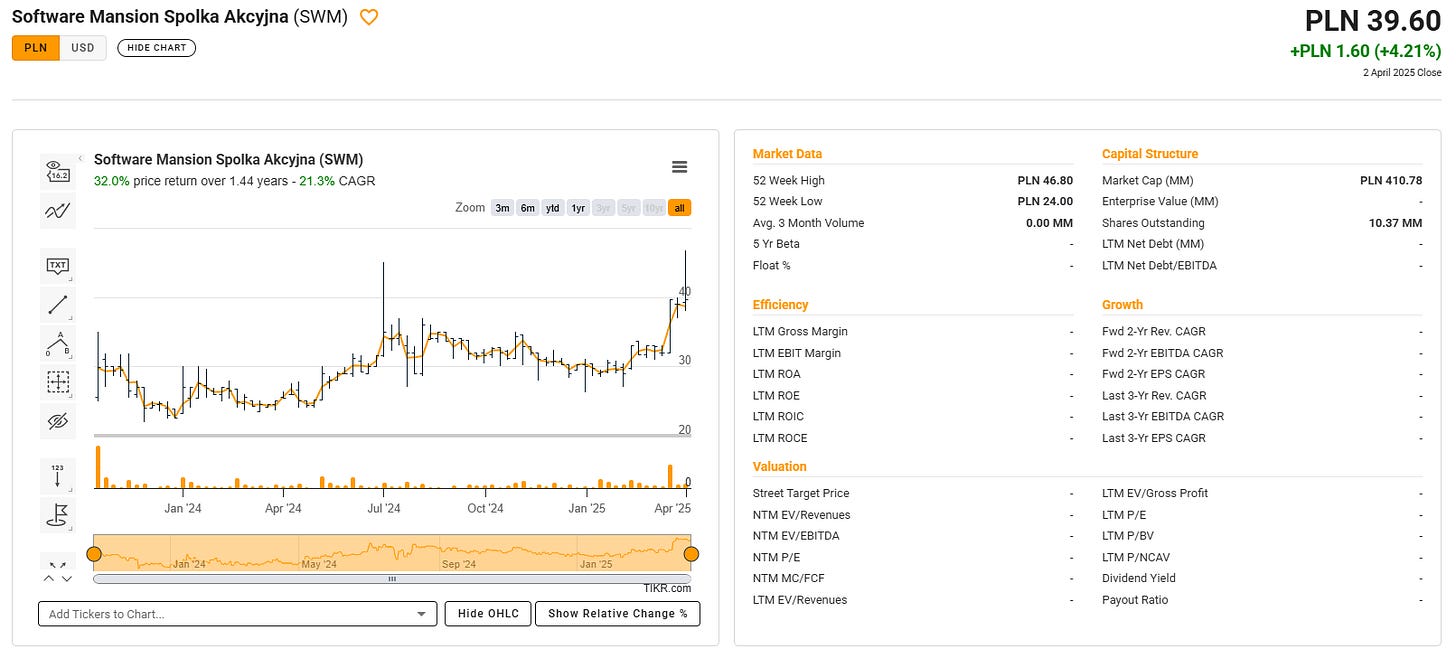Switch currency to PLN
The image size is (1456, 659).
click(35, 48)
